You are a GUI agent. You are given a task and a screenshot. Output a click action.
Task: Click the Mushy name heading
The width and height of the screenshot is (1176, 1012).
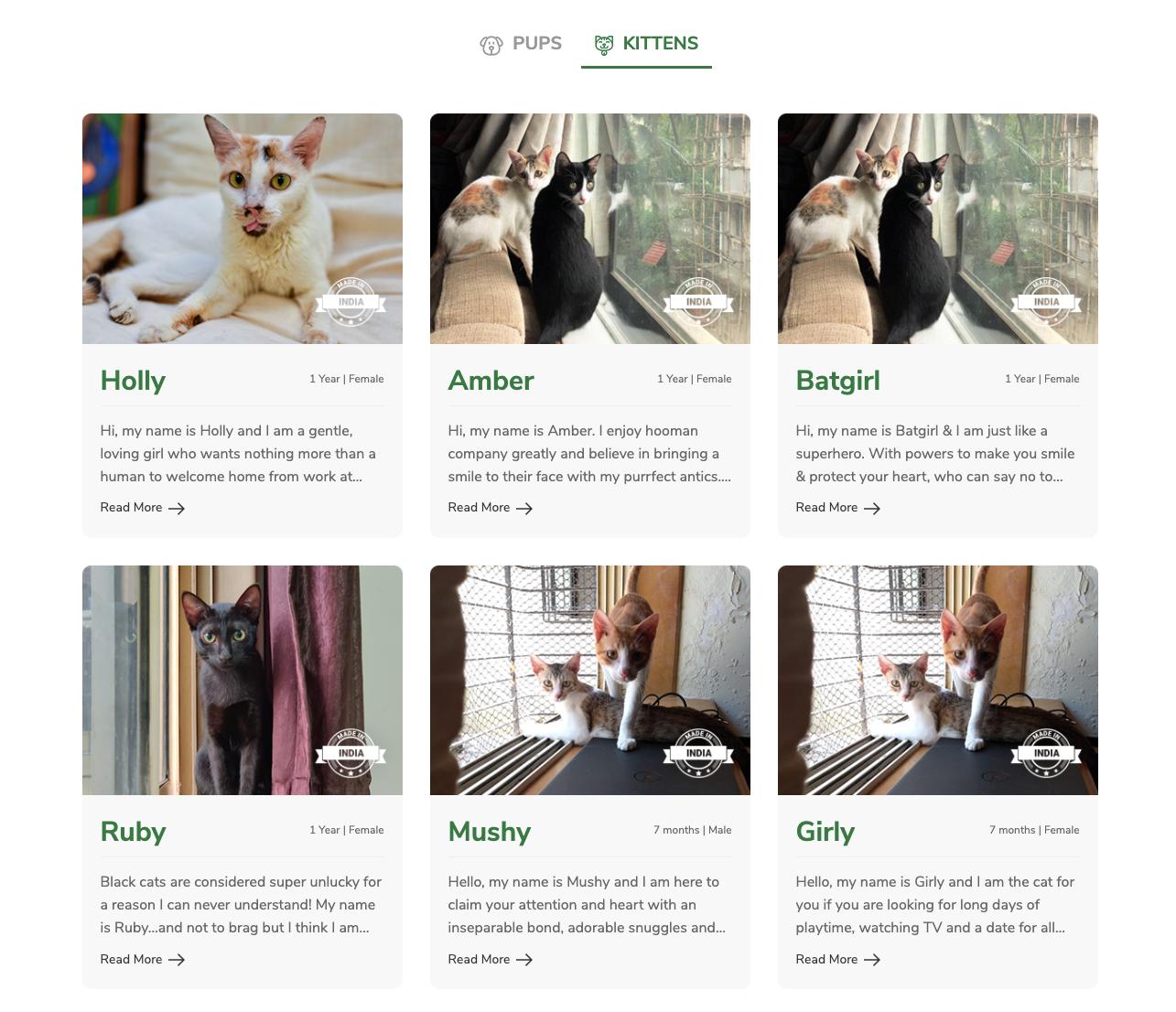(490, 832)
